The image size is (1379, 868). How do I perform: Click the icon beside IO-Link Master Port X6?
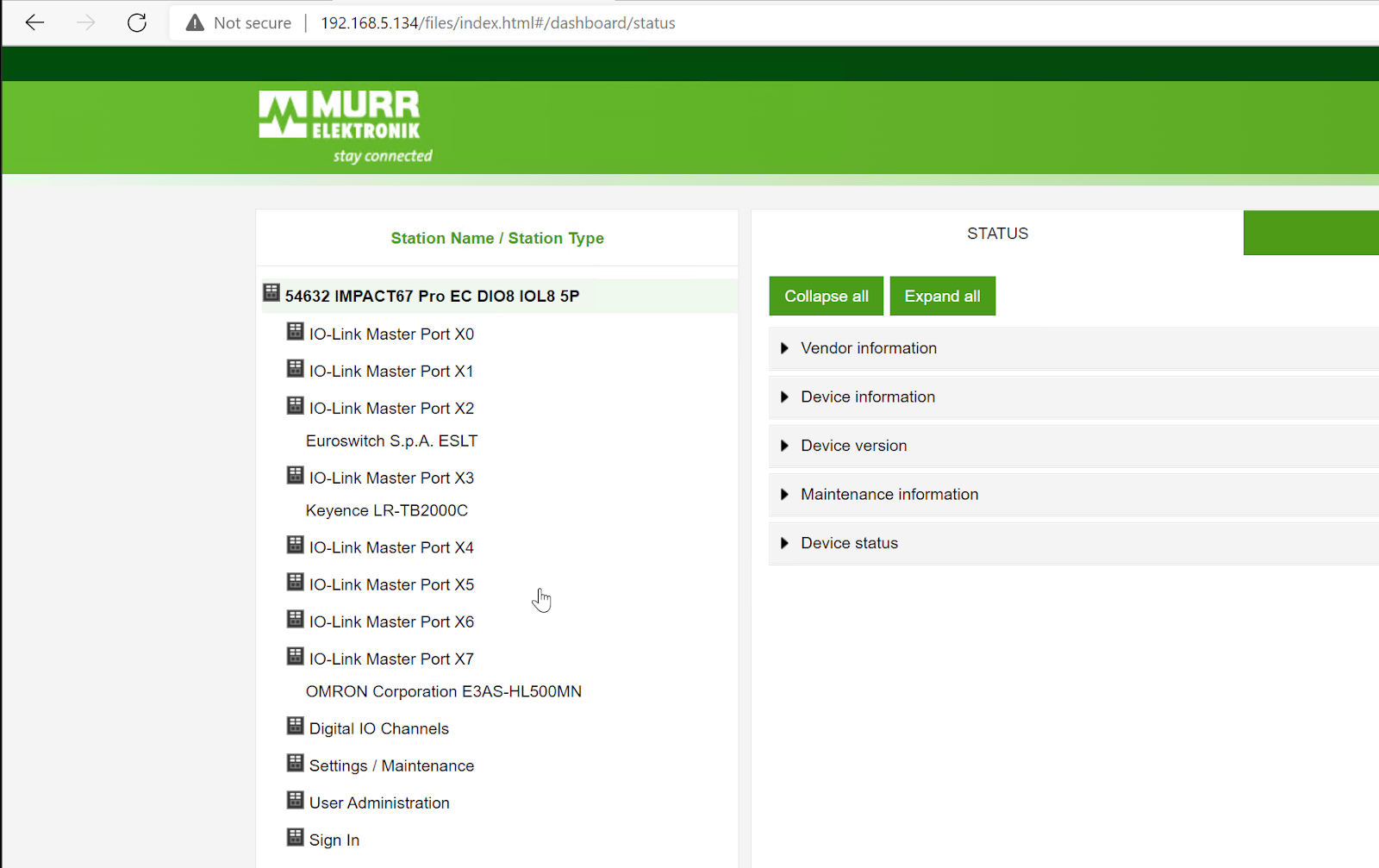[296, 619]
